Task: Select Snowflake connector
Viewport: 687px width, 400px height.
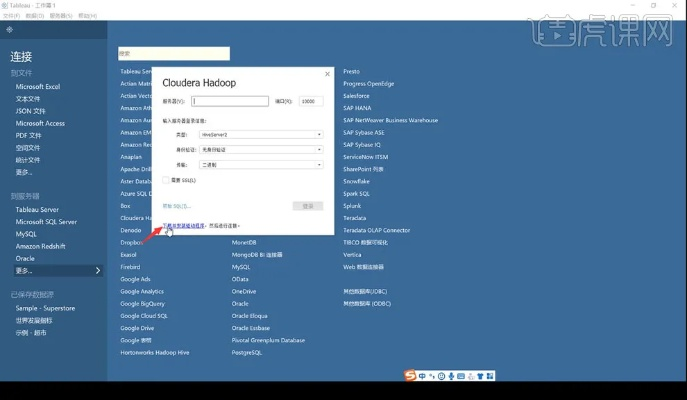Action: pyautogui.click(x=356, y=181)
